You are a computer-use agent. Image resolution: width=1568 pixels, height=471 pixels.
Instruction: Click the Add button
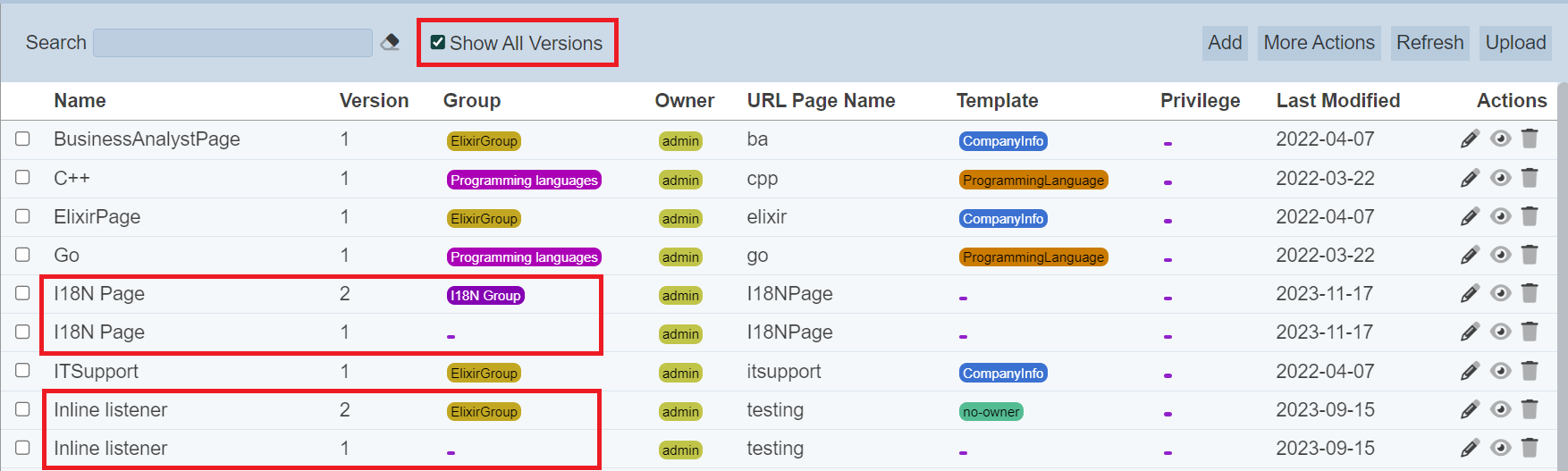point(1225,43)
